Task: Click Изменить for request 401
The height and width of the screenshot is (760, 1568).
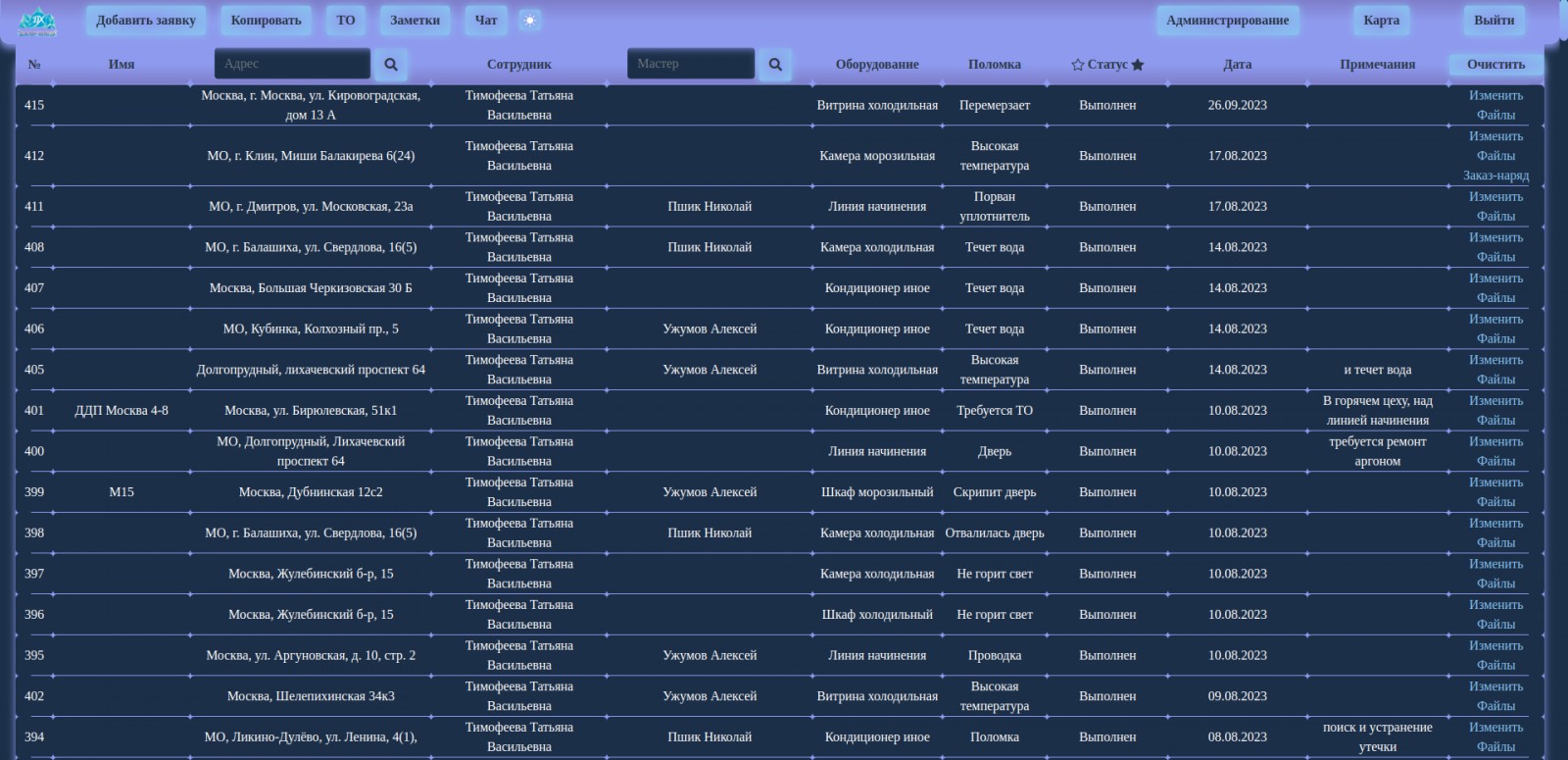Action: point(1496,401)
